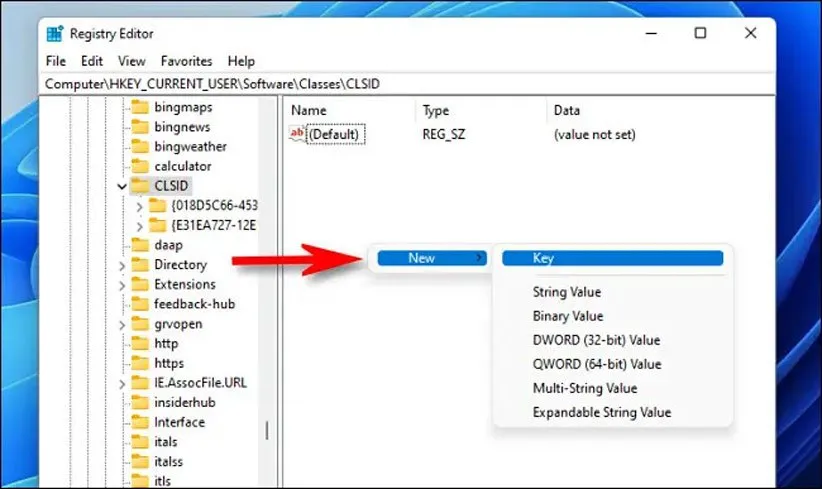Click the ab string icon of (Default) value

297,134
